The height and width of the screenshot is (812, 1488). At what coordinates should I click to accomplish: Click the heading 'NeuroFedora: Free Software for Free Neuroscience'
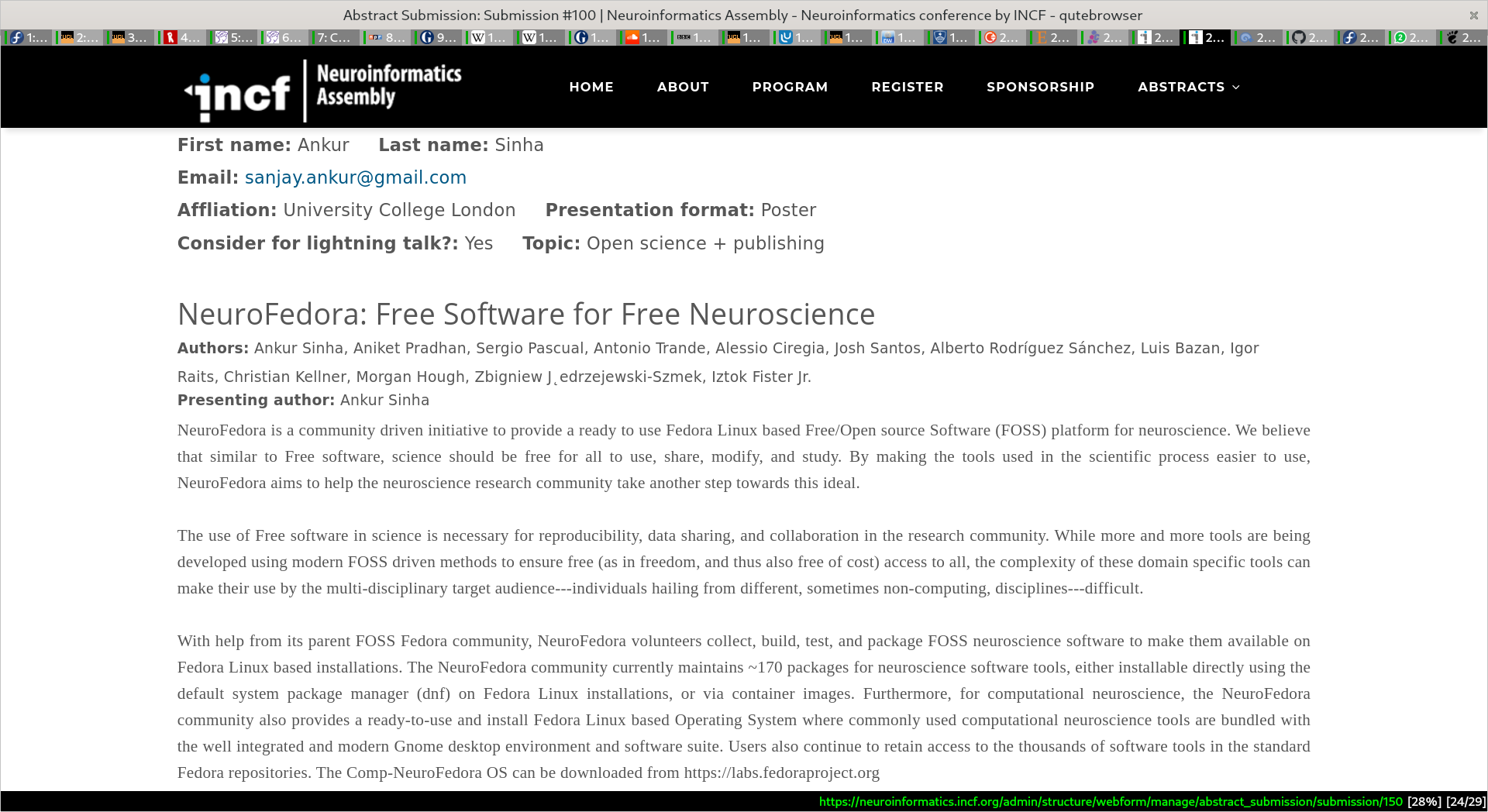[x=526, y=314]
